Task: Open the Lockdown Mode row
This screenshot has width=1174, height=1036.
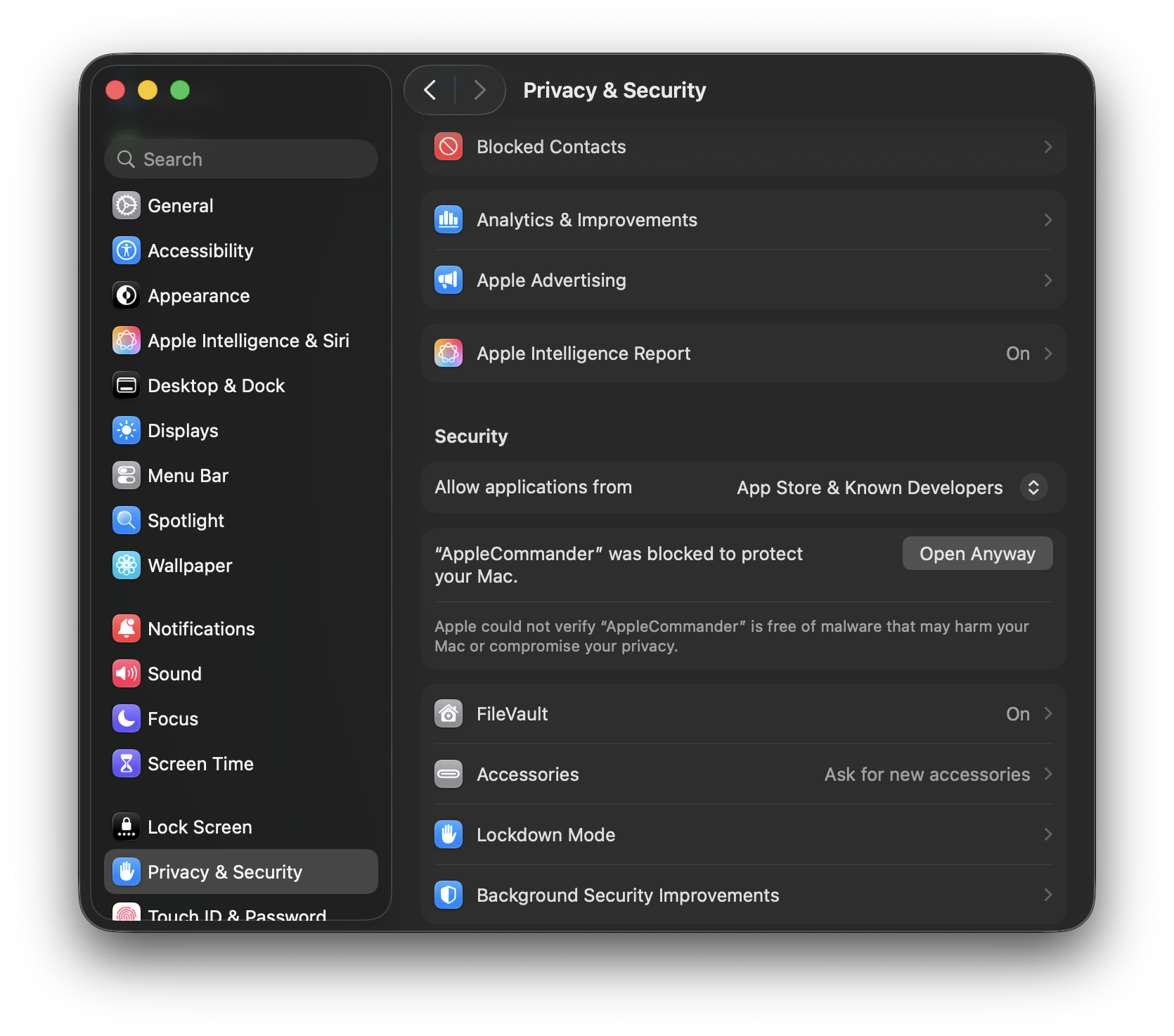Action: click(744, 835)
